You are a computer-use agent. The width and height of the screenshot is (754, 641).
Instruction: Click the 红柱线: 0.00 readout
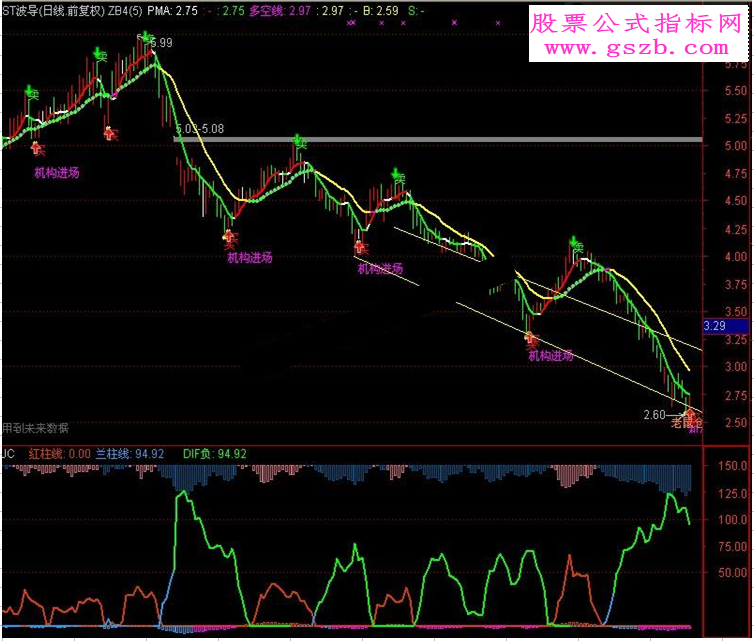[x=60, y=454]
